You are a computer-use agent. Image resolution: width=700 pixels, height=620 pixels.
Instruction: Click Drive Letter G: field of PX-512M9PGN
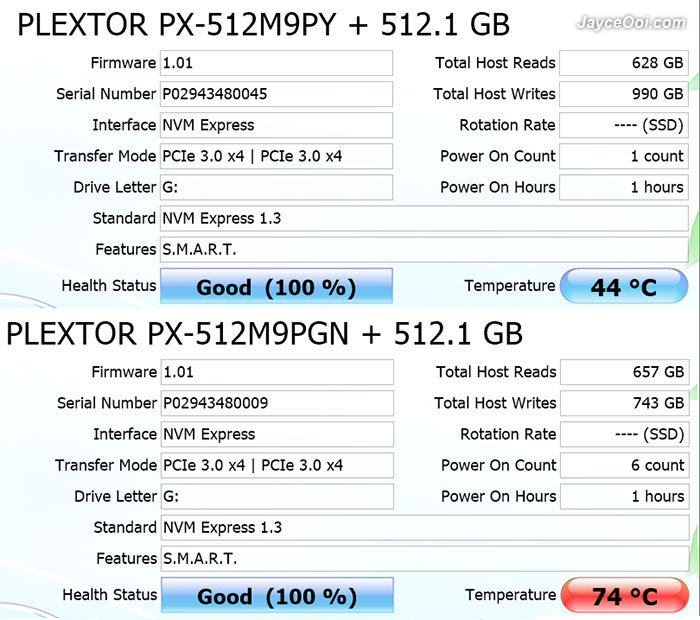point(277,496)
